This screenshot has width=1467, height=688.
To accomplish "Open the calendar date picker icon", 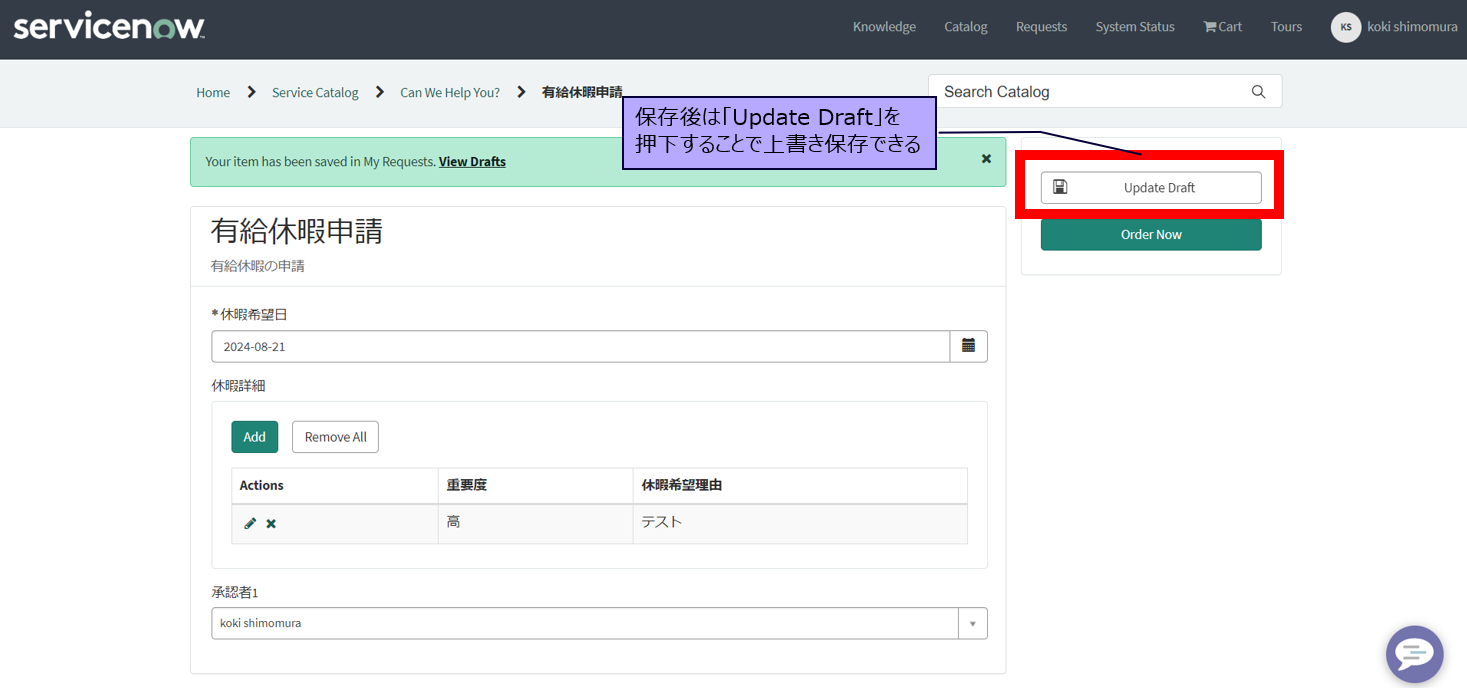I will (968, 346).
